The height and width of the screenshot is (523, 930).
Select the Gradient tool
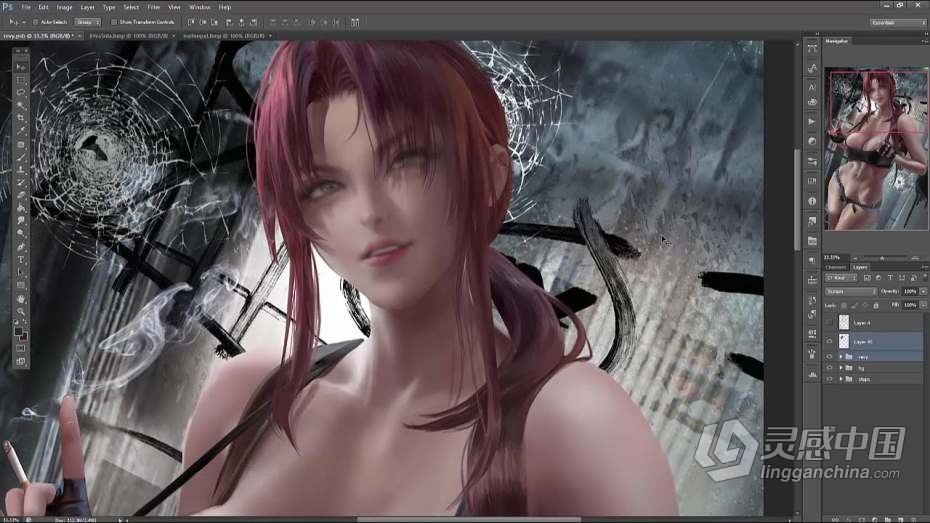[21, 208]
